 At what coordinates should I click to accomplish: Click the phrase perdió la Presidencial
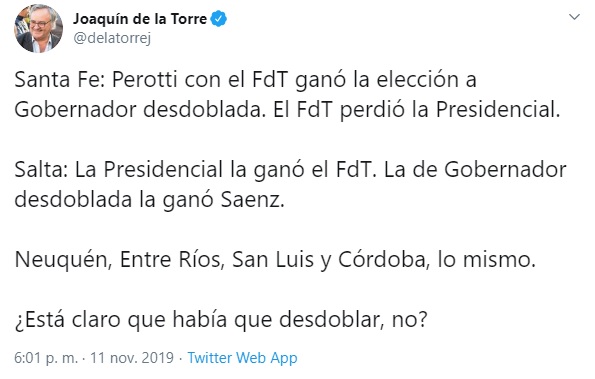(x=450, y=110)
